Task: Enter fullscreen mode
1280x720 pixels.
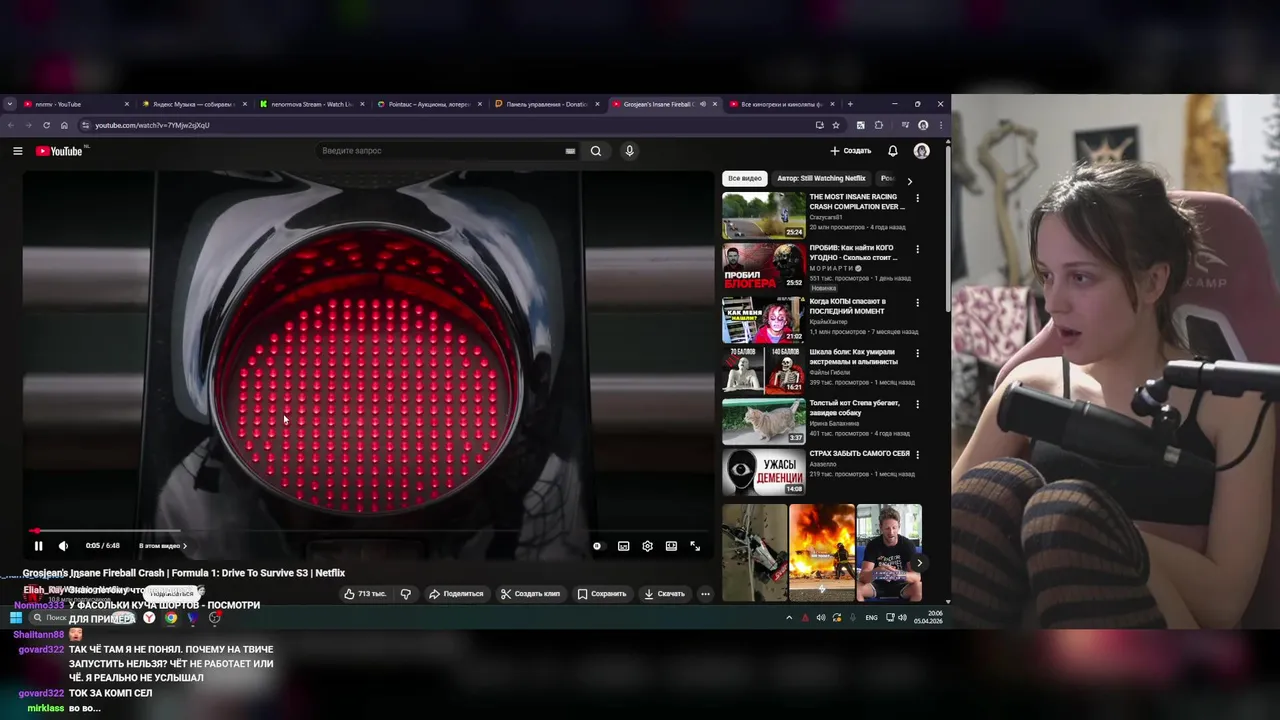Action: [695, 546]
